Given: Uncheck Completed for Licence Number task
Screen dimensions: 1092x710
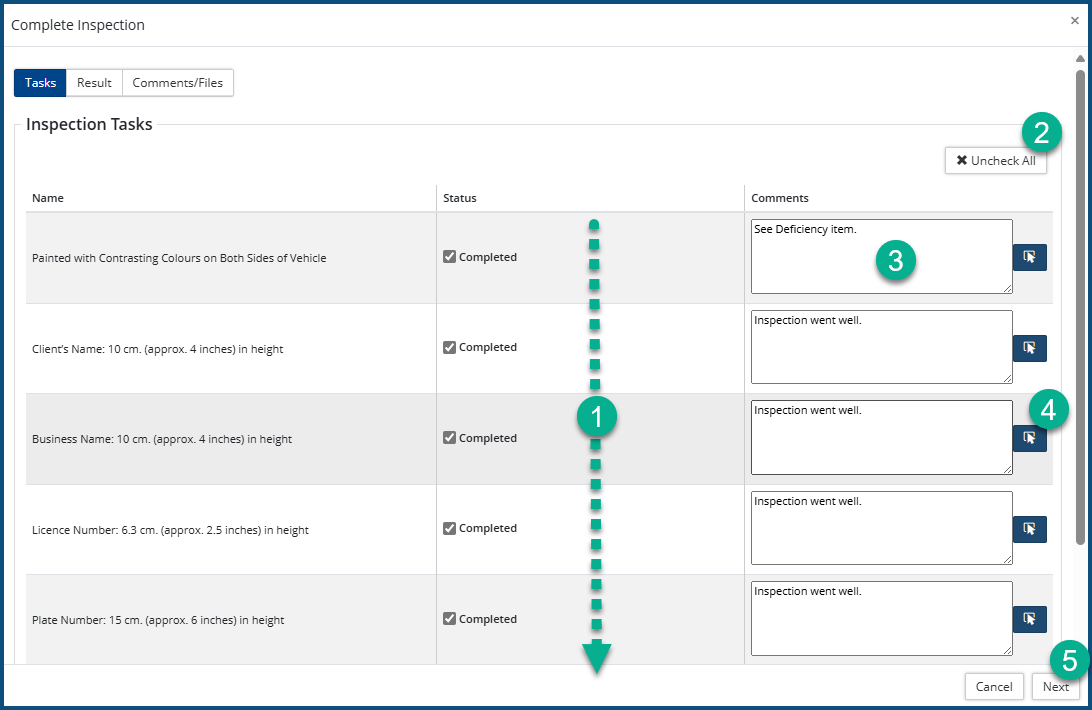Looking at the screenshot, I should [450, 528].
